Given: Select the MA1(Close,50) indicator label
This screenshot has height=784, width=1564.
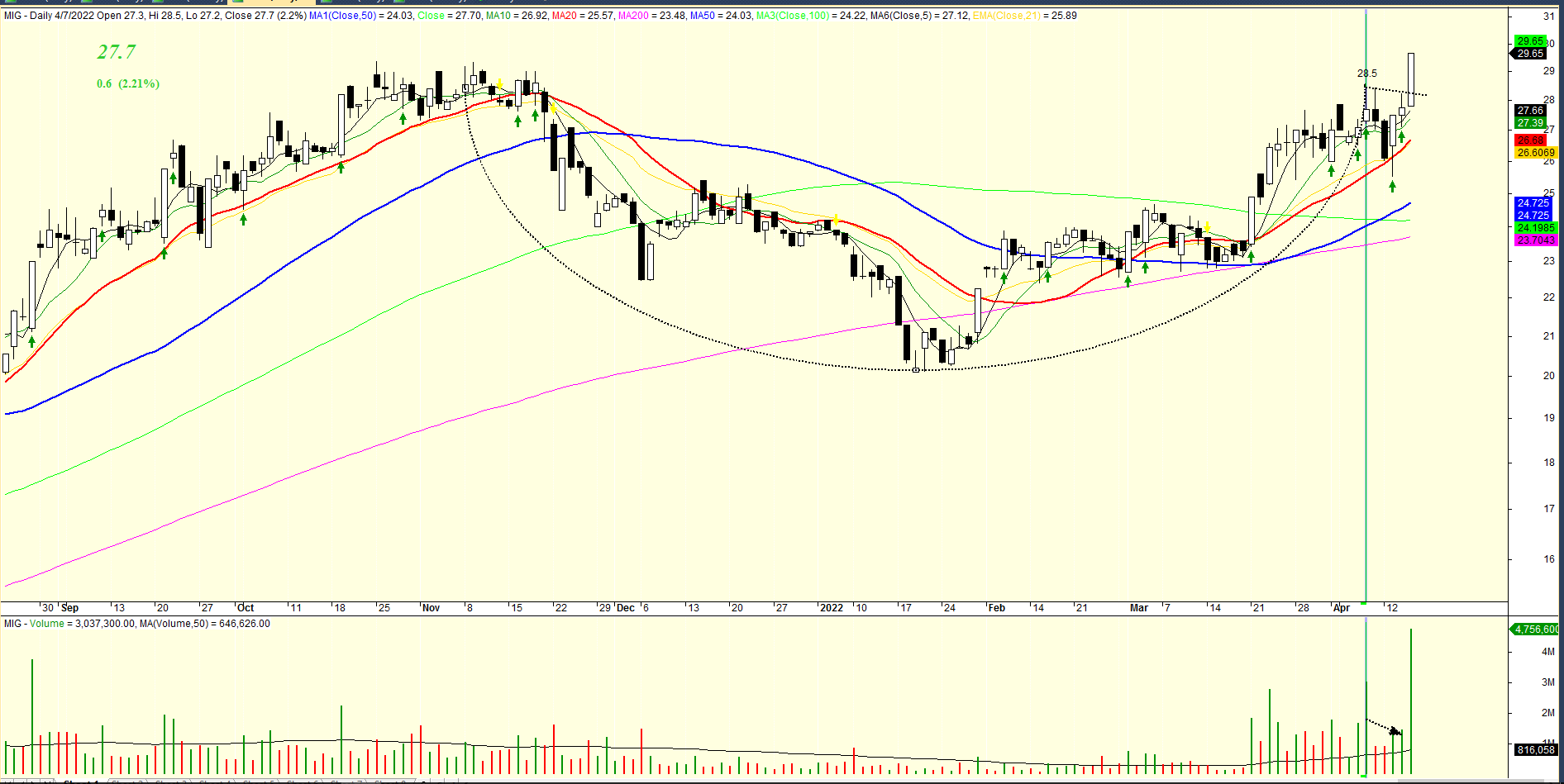Looking at the screenshot, I should [x=342, y=16].
